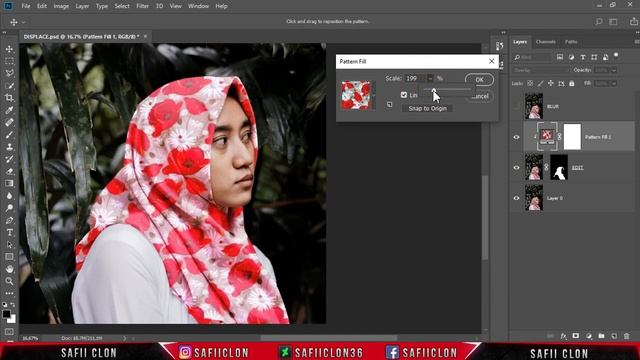Open the Edit Toolbar three-dots menu
This screenshot has width=640, height=360.
coord(9,293)
